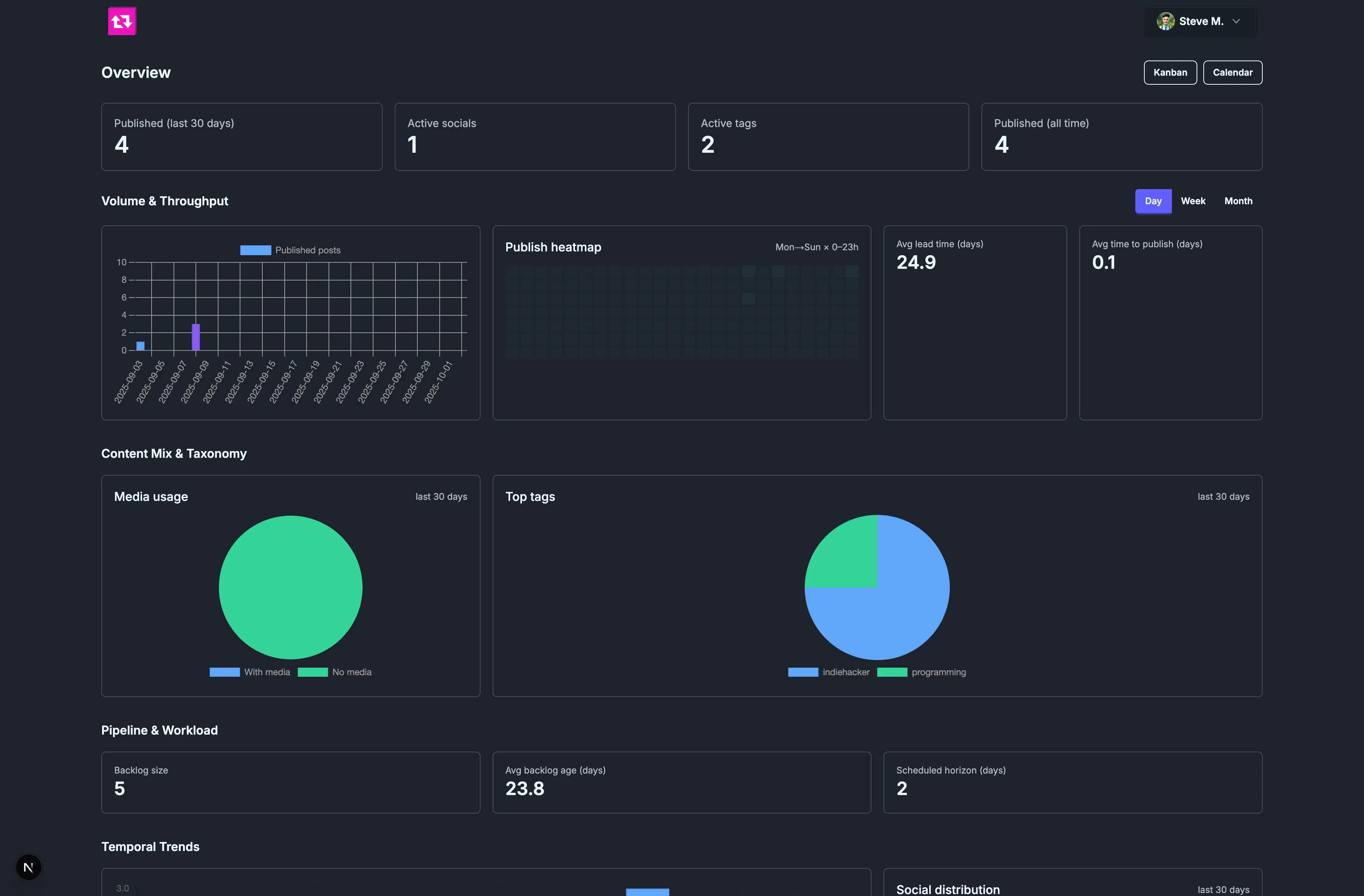
Task: Click the pink repost logo icon
Action: click(x=121, y=21)
